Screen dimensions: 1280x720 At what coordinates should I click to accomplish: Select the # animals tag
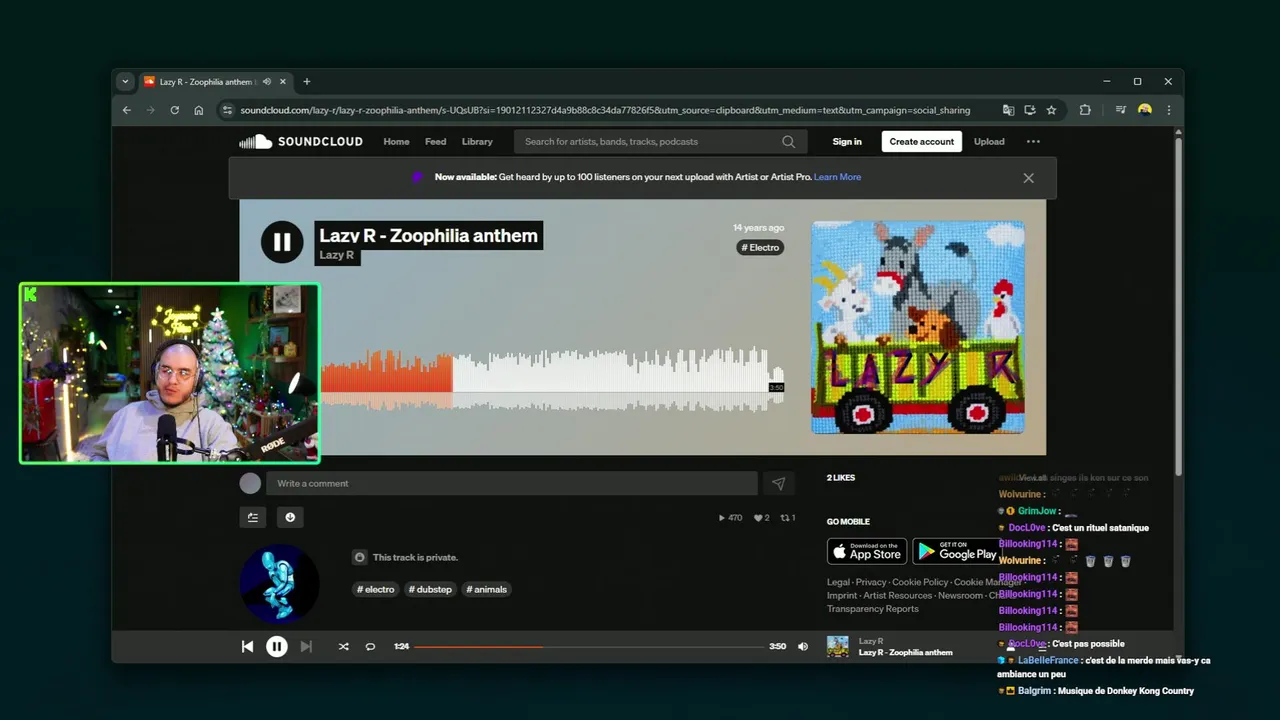pyautogui.click(x=486, y=590)
